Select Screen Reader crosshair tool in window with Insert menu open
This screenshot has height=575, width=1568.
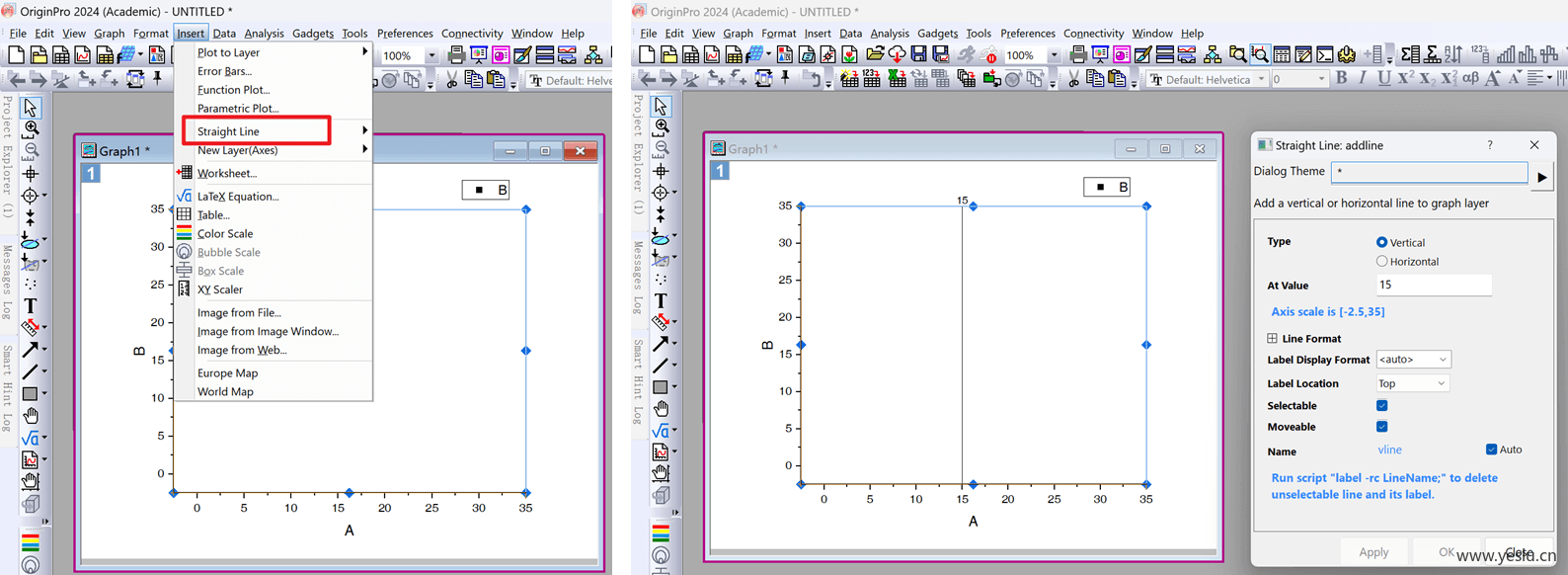click(31, 173)
